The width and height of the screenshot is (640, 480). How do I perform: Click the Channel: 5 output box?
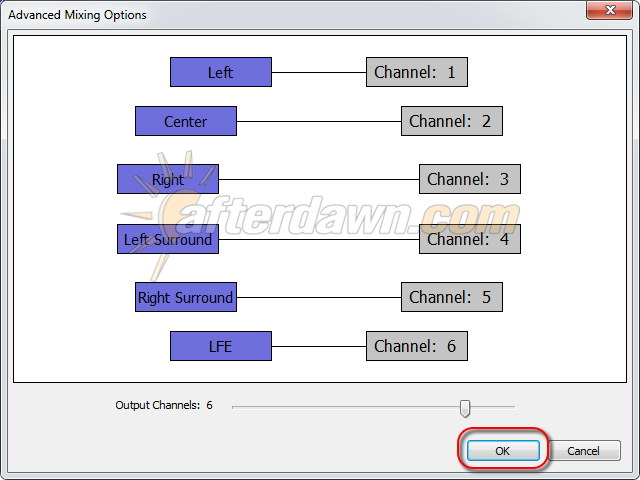tap(452, 297)
